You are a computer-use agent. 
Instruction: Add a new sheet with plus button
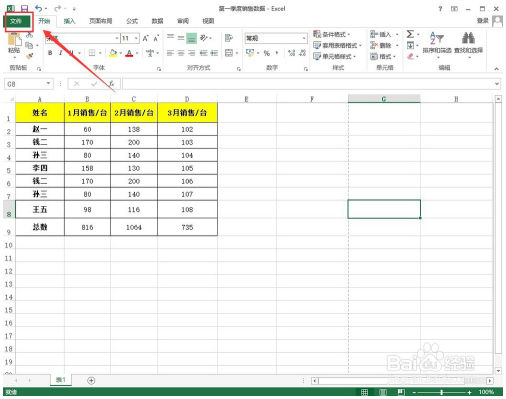click(91, 380)
